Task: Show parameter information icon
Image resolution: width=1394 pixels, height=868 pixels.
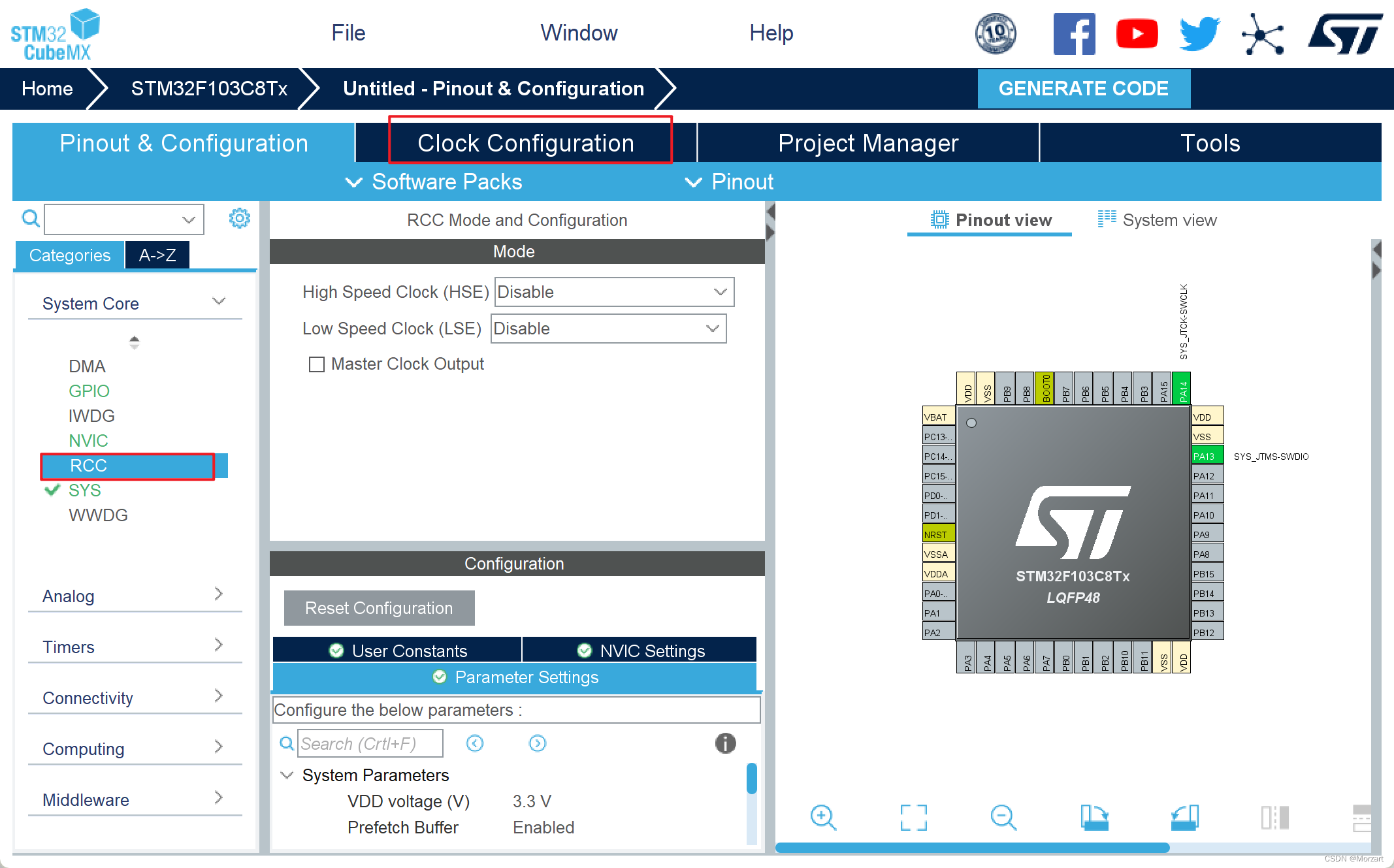Action: click(725, 743)
